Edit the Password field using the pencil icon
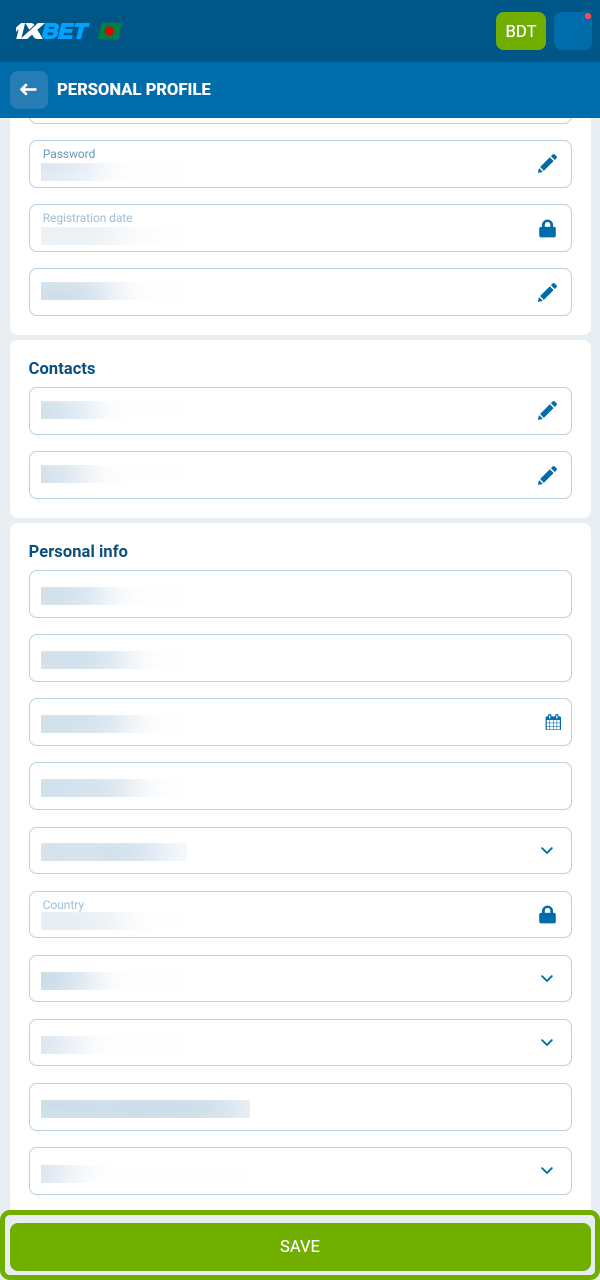 tap(548, 163)
